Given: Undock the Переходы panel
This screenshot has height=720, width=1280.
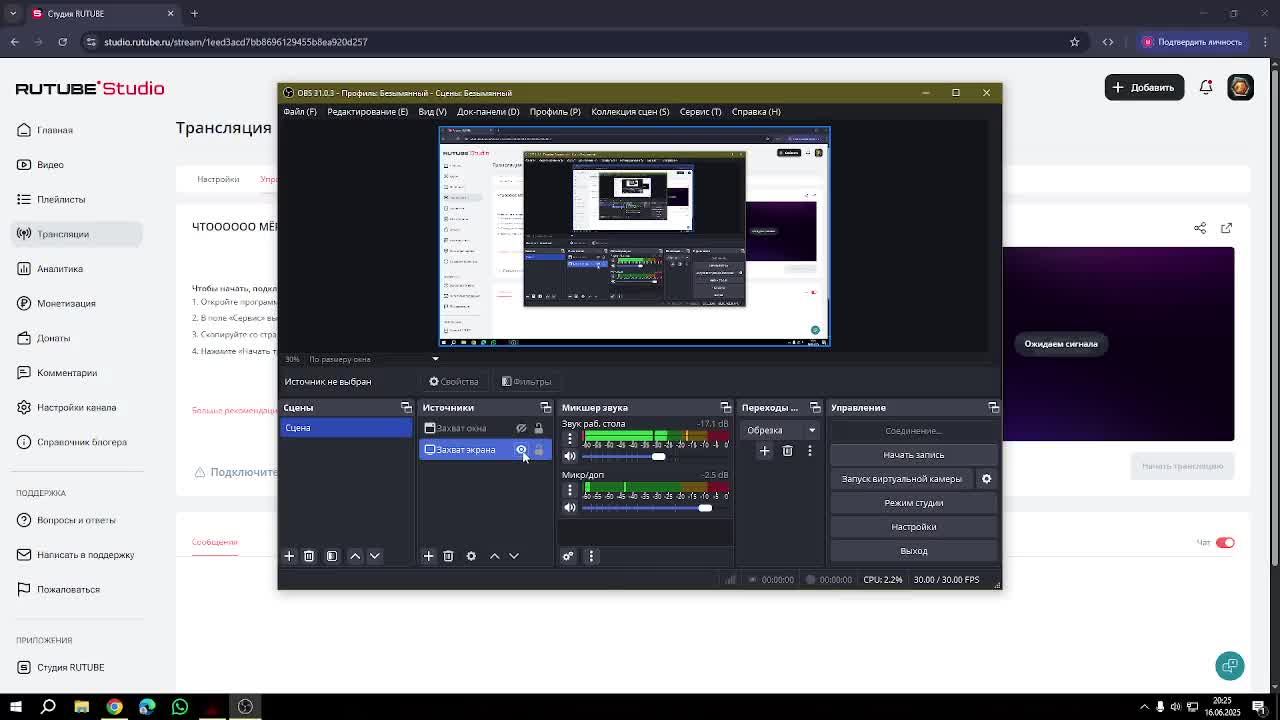Looking at the screenshot, I should [815, 408].
